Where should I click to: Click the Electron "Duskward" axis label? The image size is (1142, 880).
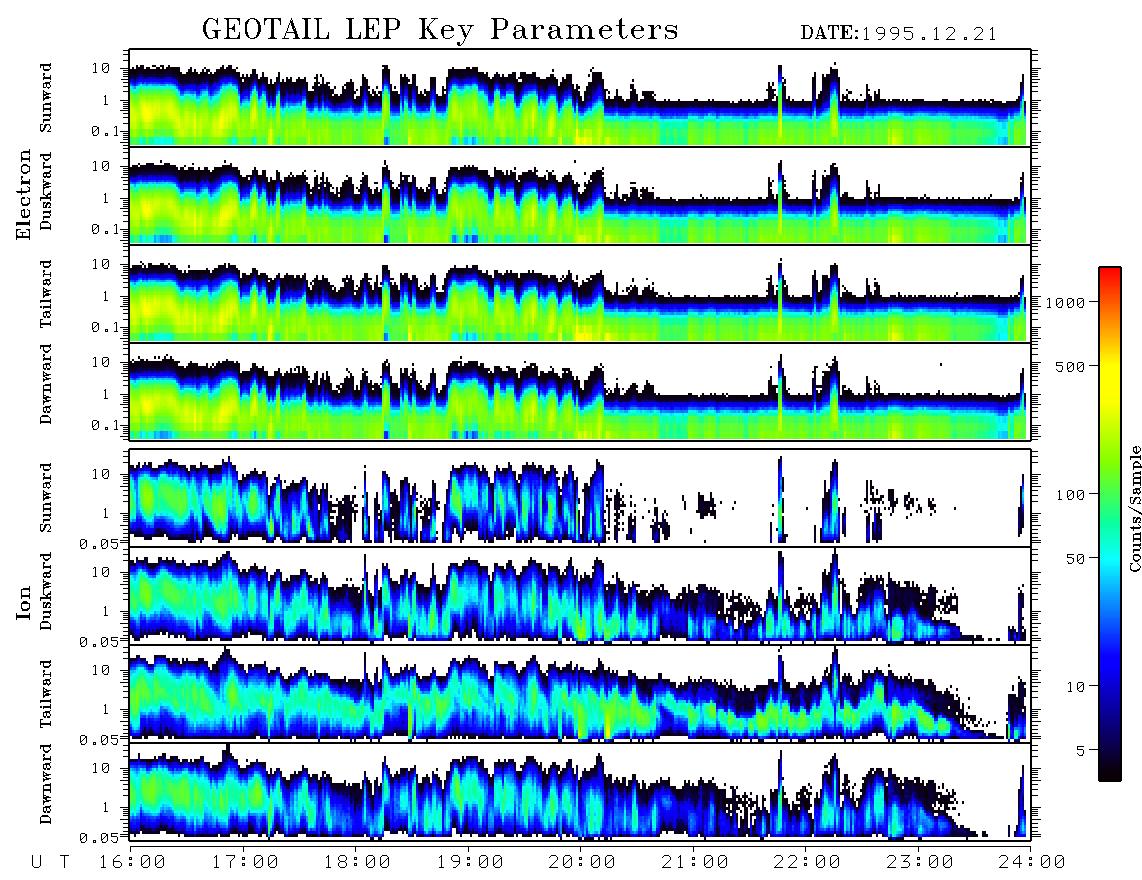tap(46, 192)
